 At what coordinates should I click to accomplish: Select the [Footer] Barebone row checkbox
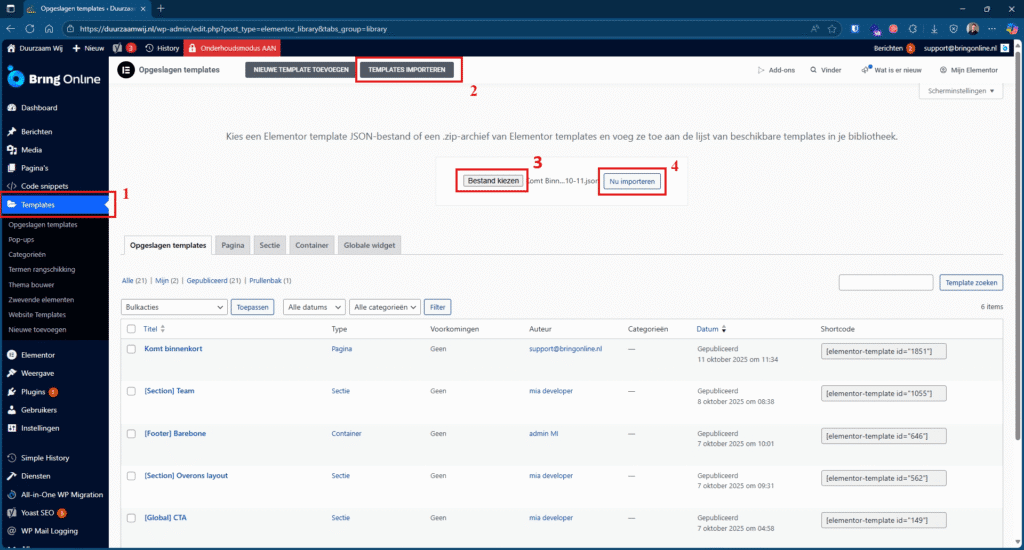coord(131,434)
